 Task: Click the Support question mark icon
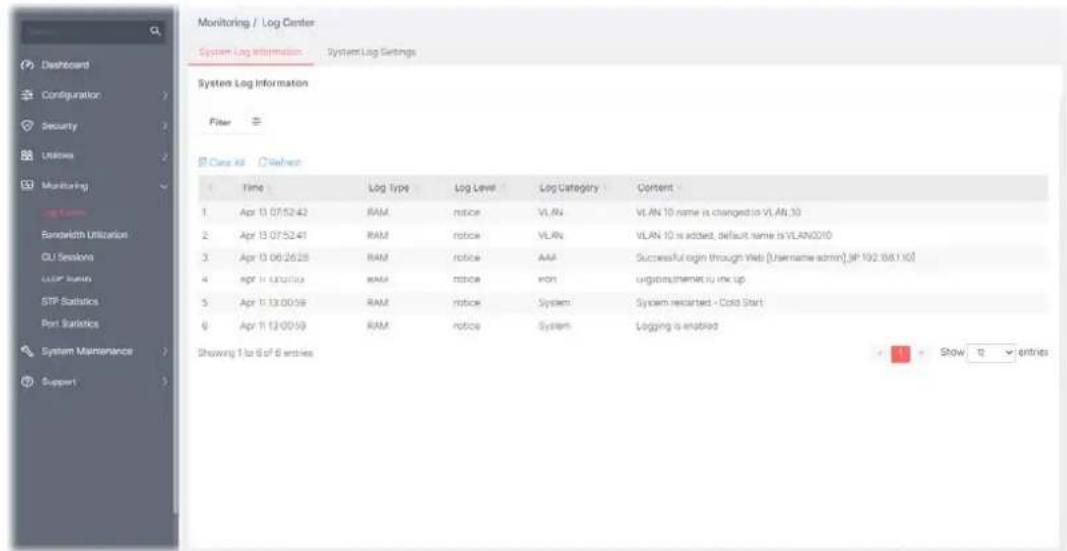coord(29,381)
